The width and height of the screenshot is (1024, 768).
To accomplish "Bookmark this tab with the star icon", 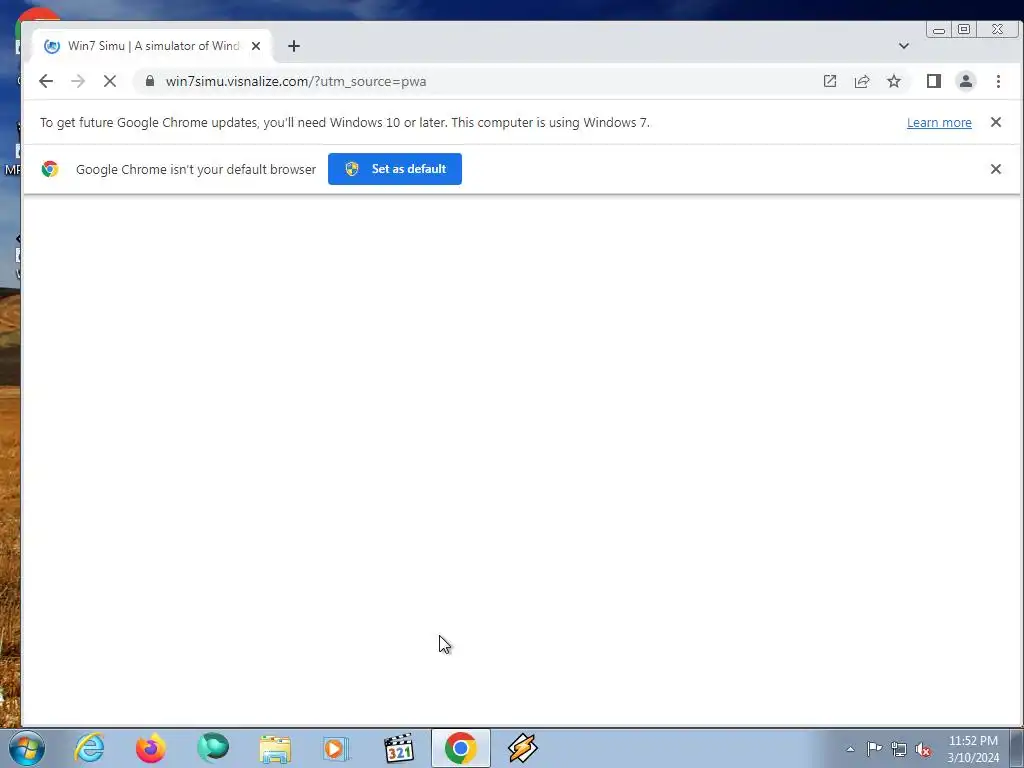I will [893, 82].
